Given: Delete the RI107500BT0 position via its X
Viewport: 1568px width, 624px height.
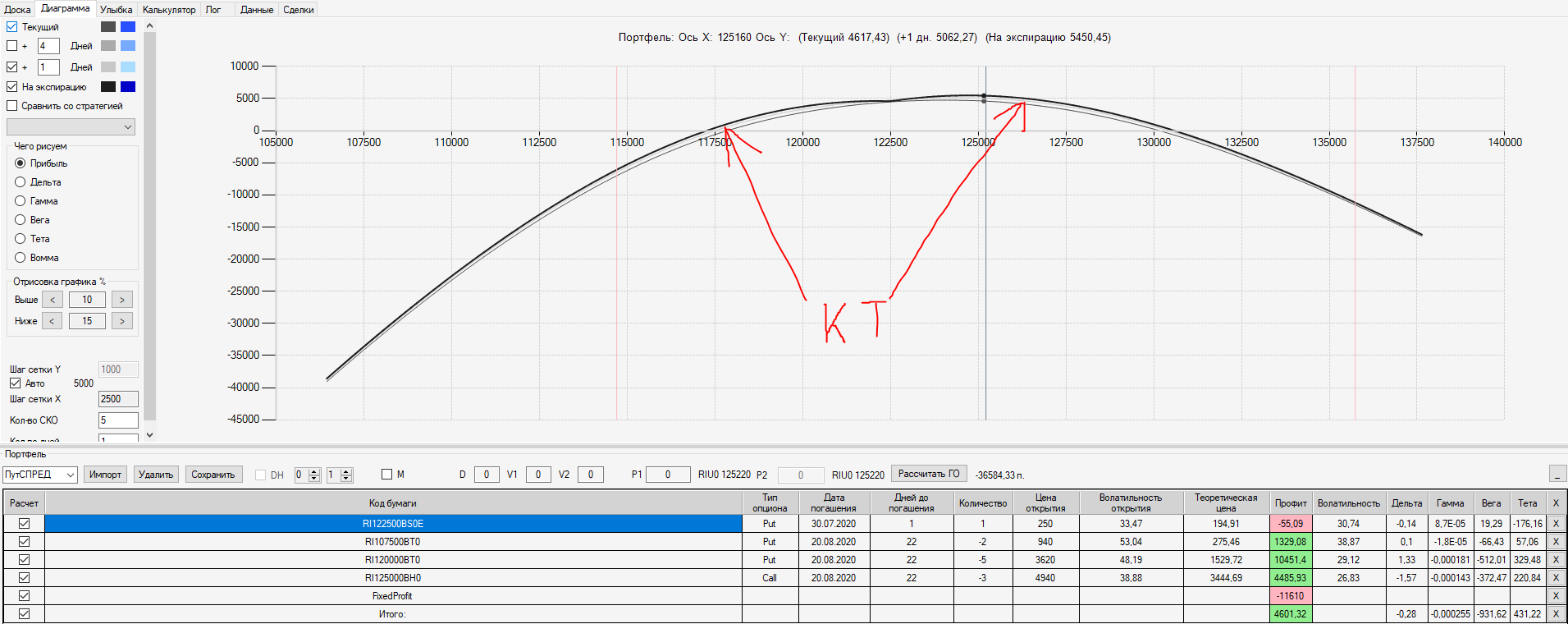Looking at the screenshot, I should [1556, 542].
